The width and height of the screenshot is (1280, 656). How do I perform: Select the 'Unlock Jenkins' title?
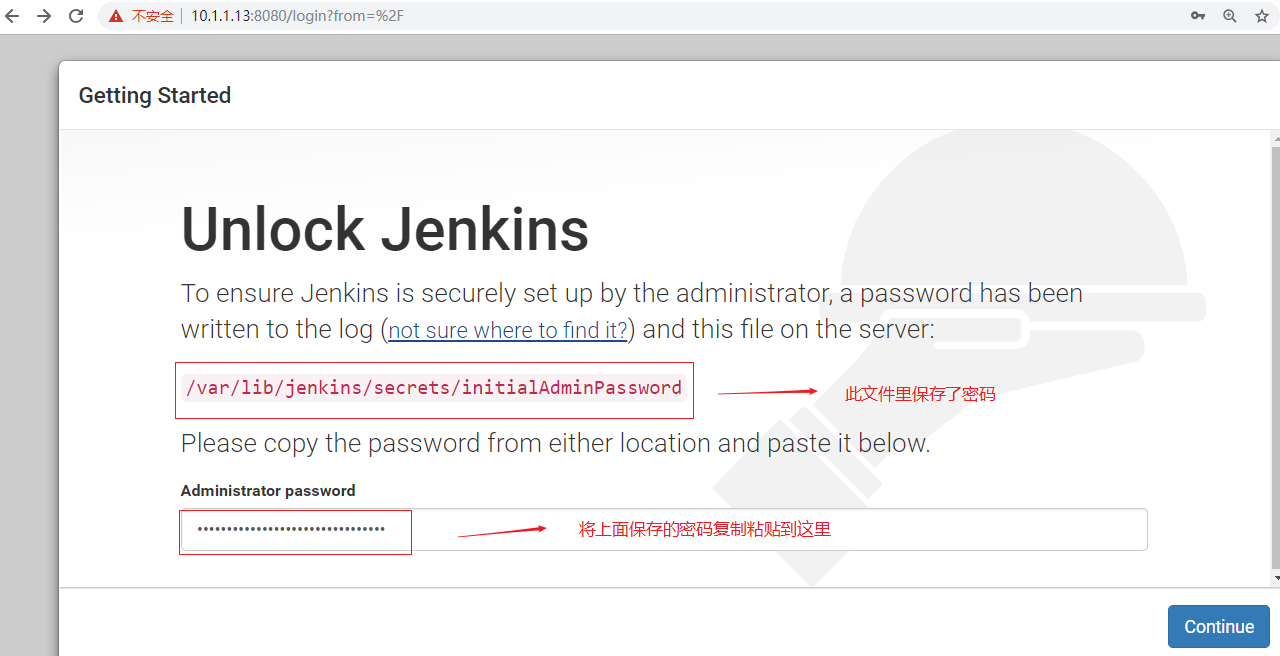[x=385, y=229]
